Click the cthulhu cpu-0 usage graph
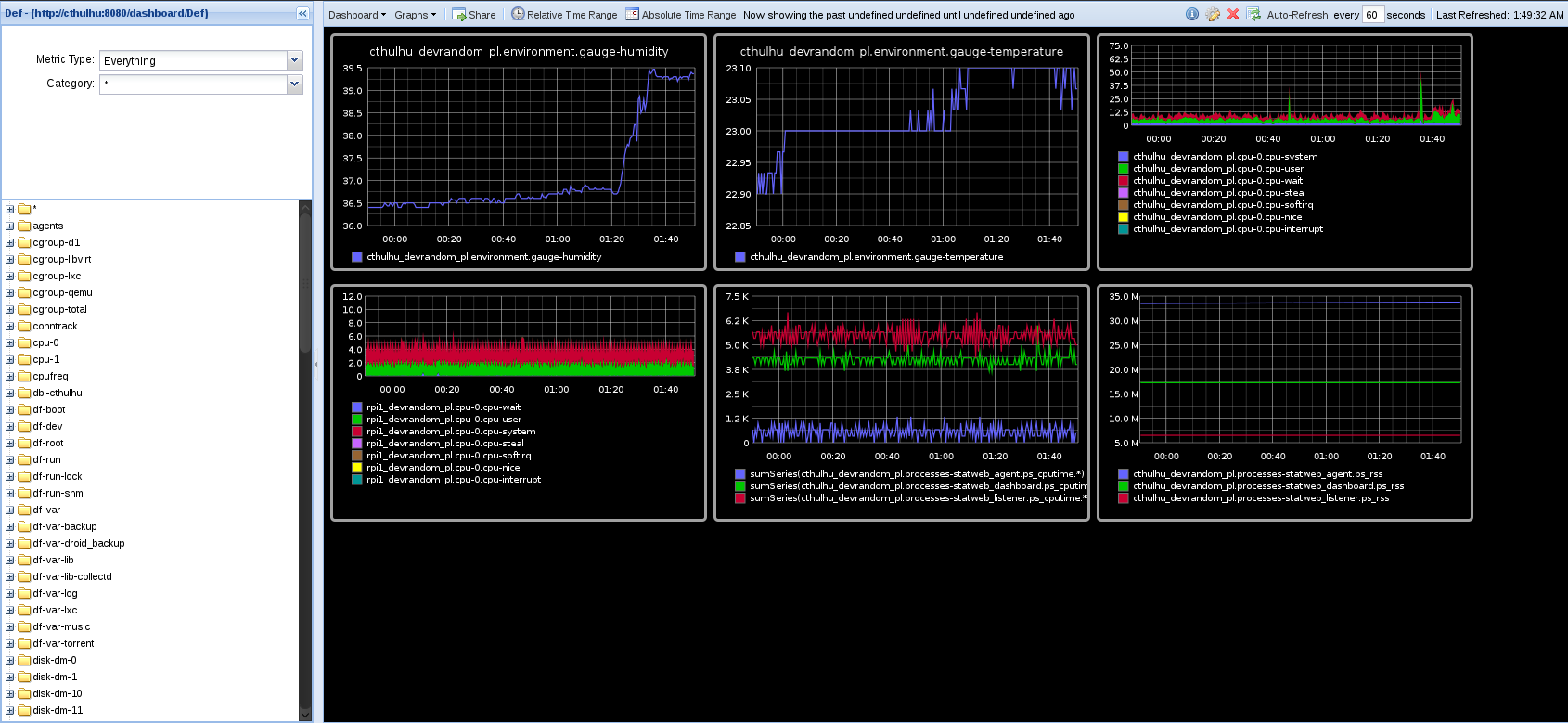 click(x=1285, y=152)
